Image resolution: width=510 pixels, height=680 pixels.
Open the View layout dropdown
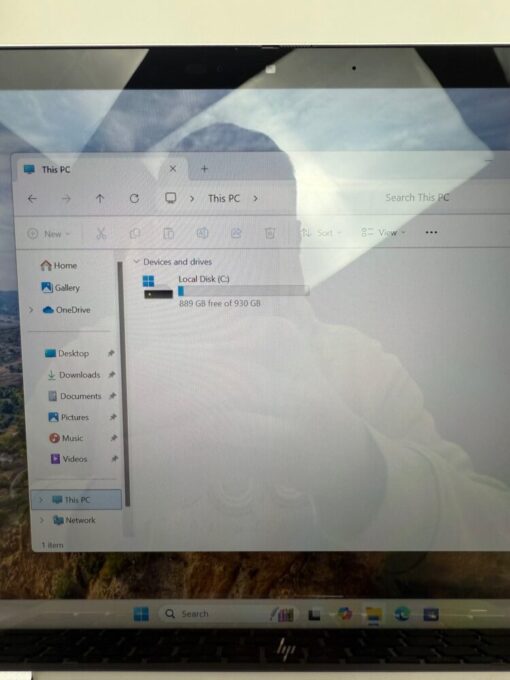coord(383,233)
